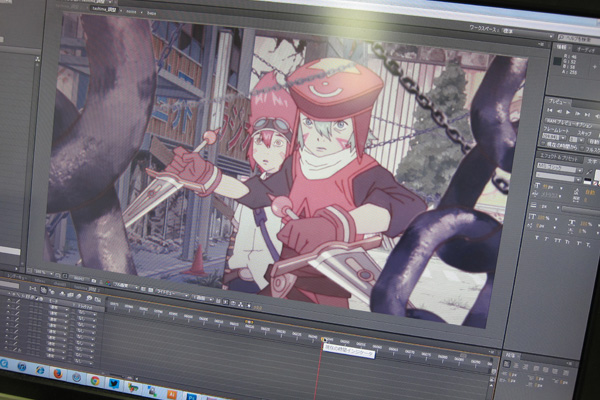Jump to first frame in preview panel
Screen dimensions: 600x400
tap(549, 110)
